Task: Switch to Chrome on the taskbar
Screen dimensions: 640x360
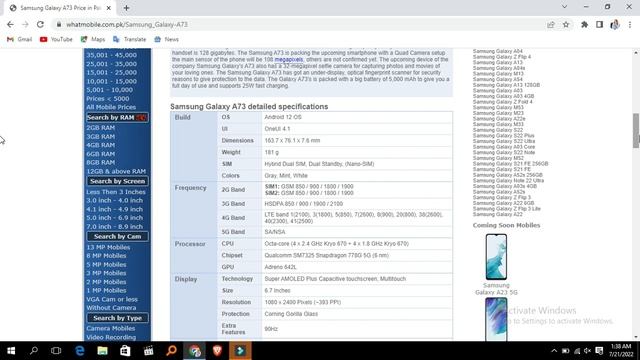Action: pyautogui.click(x=194, y=351)
